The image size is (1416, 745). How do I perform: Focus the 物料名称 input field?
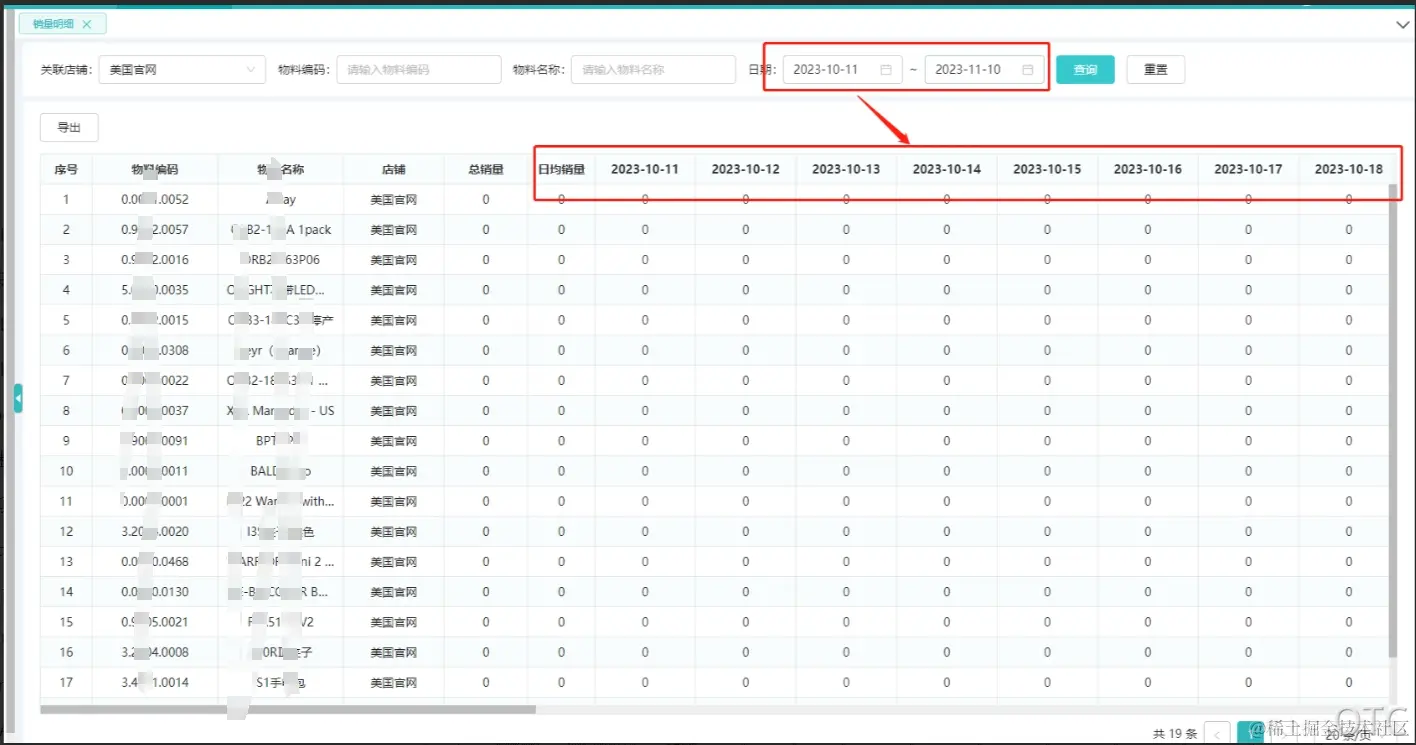click(653, 70)
